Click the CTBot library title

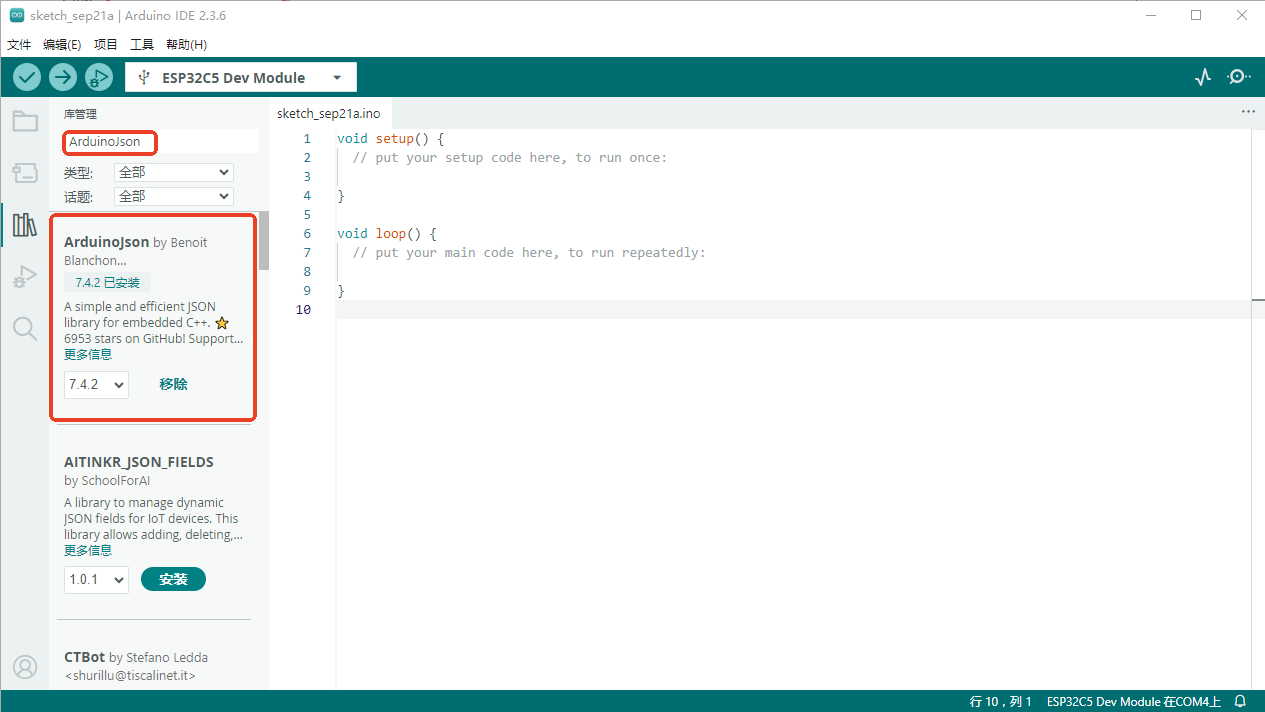click(x=84, y=658)
